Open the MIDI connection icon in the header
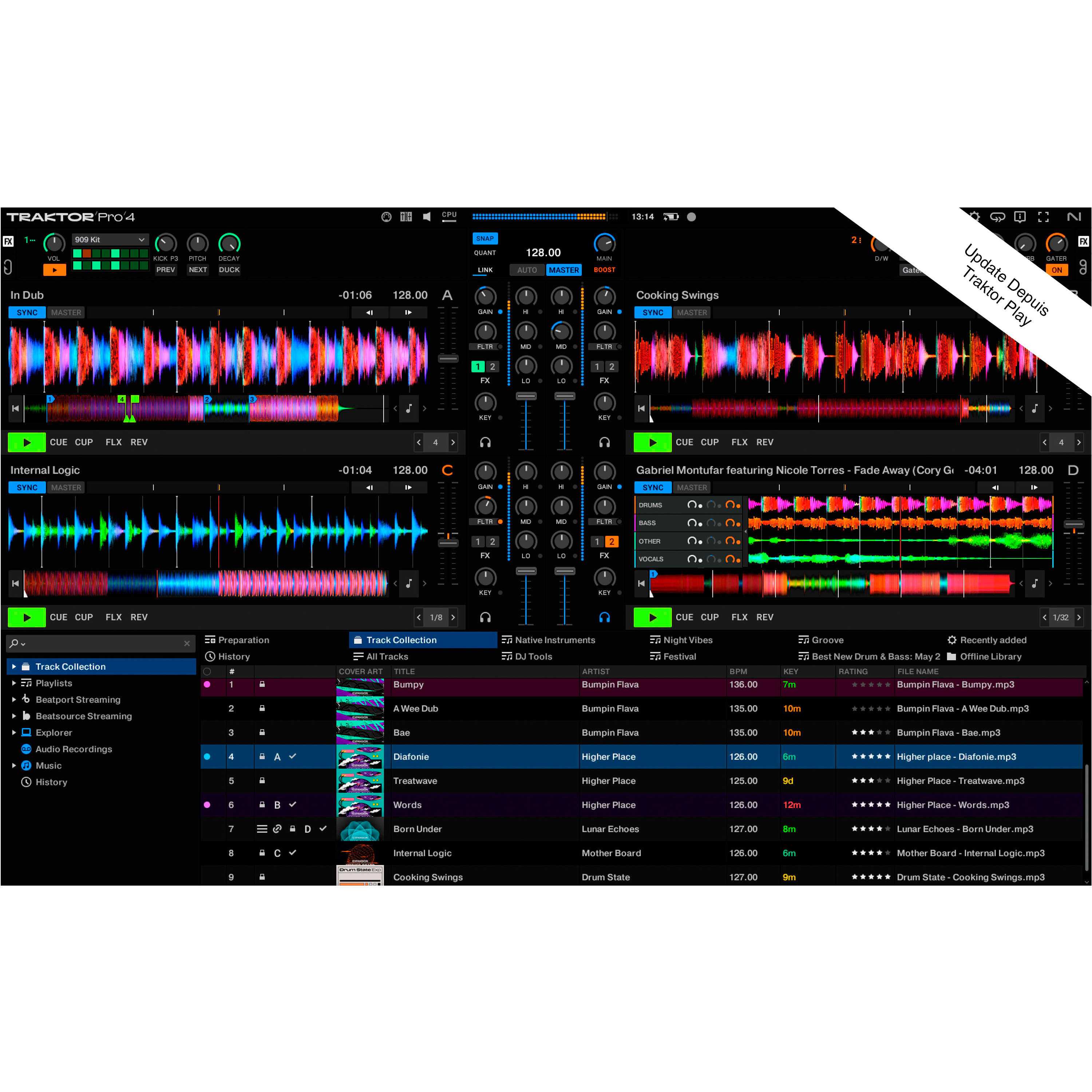The image size is (1092, 1092). [386, 217]
